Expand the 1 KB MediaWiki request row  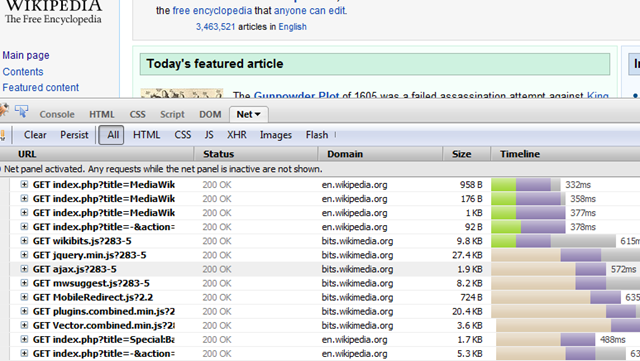(x=24, y=213)
